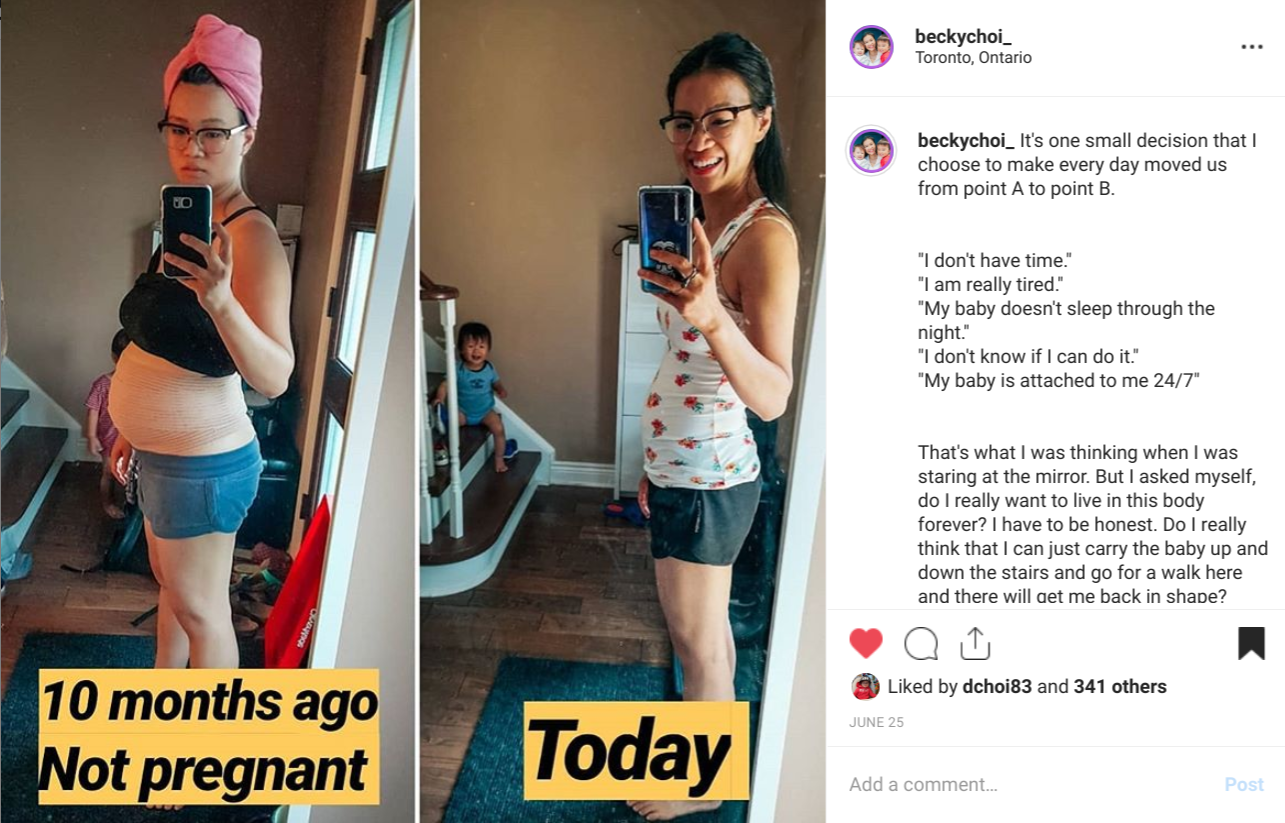
Task: Open the Toronto, Ontario location link
Action: tap(973, 58)
